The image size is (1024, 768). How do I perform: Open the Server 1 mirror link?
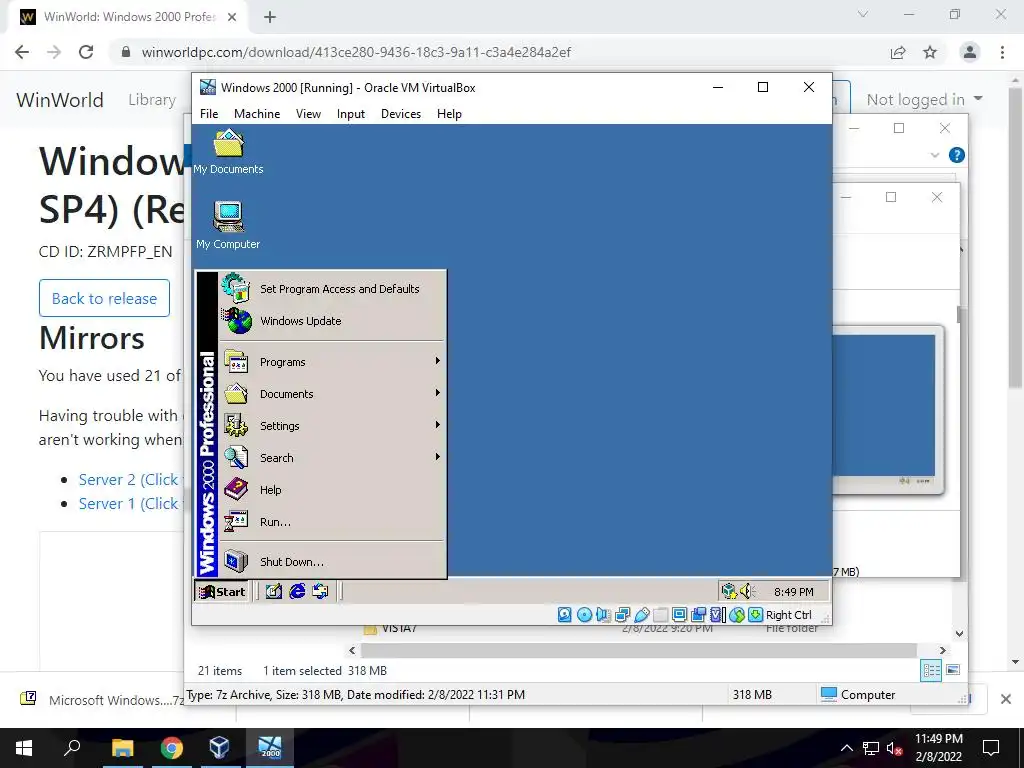click(x=129, y=504)
